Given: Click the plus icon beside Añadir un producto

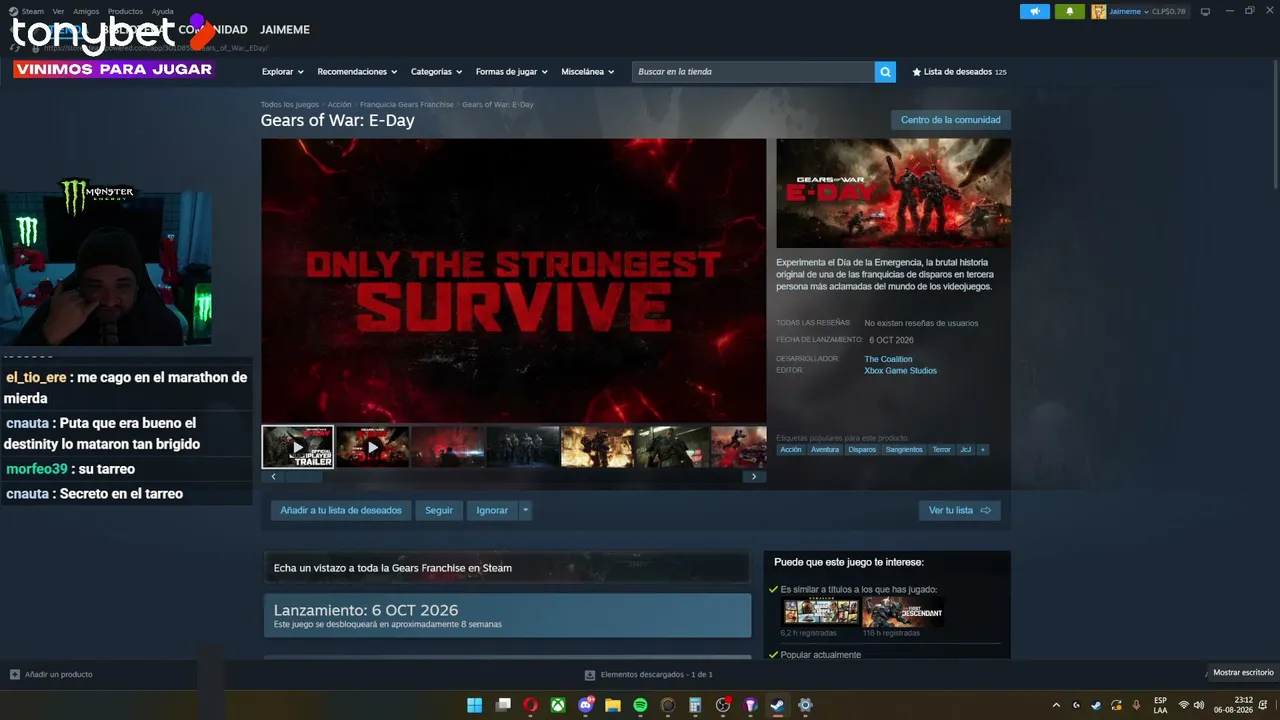Looking at the screenshot, I should (x=15, y=674).
